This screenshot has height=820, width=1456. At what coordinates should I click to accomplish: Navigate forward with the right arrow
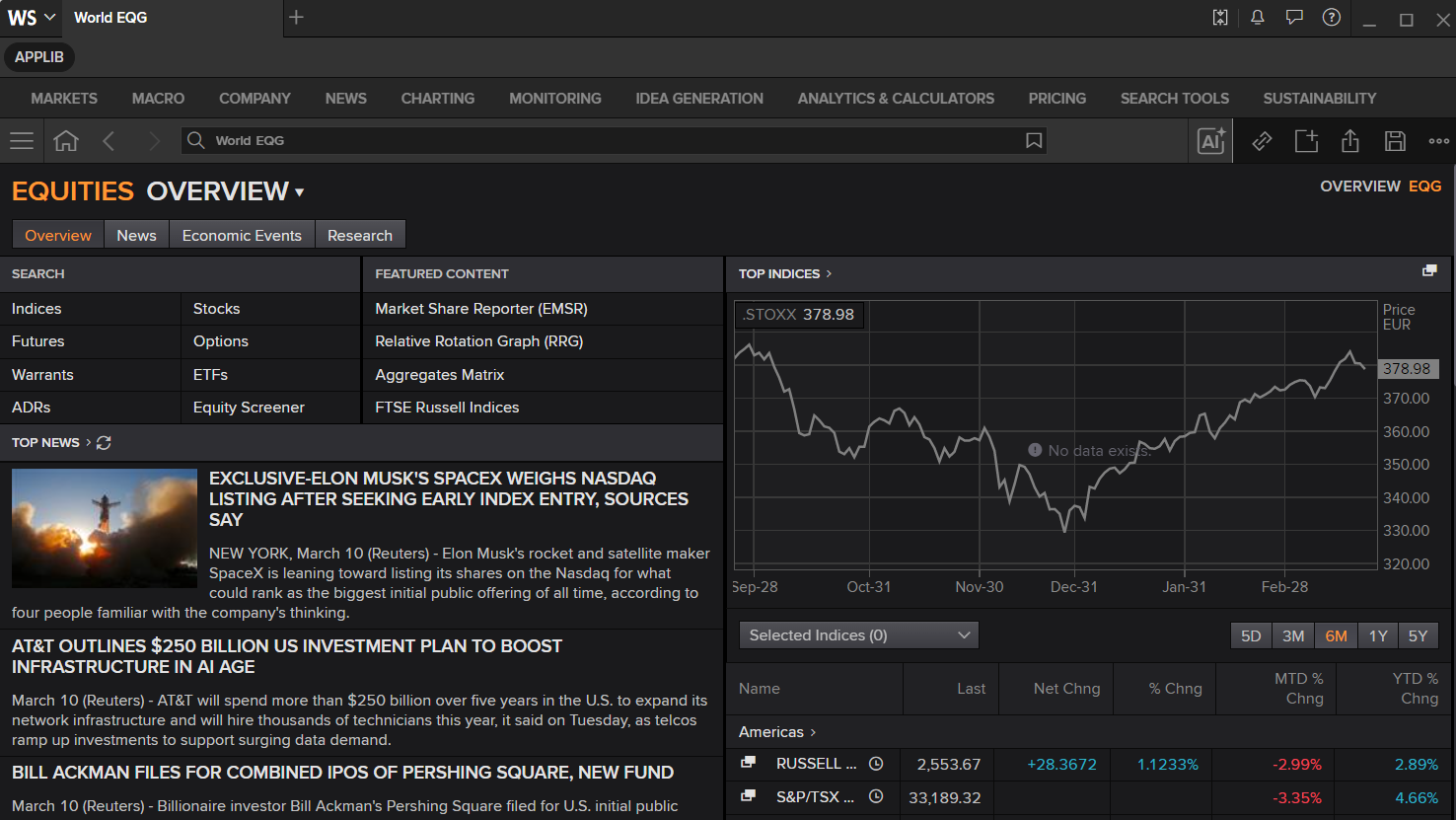tap(154, 141)
